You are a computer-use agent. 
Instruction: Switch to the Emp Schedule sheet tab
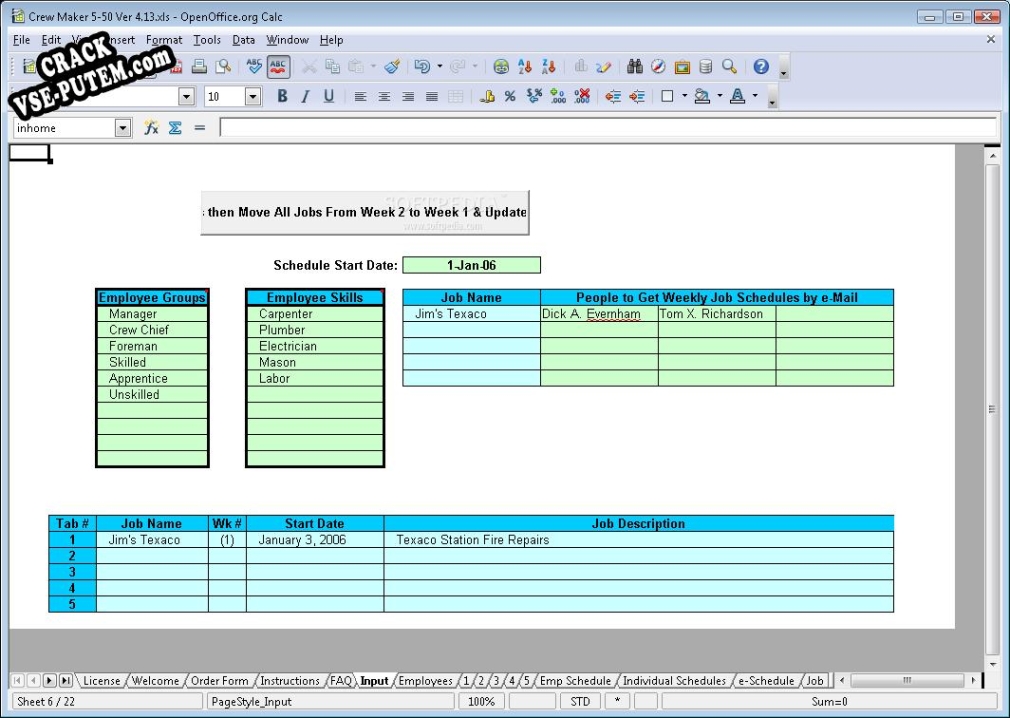[575, 681]
